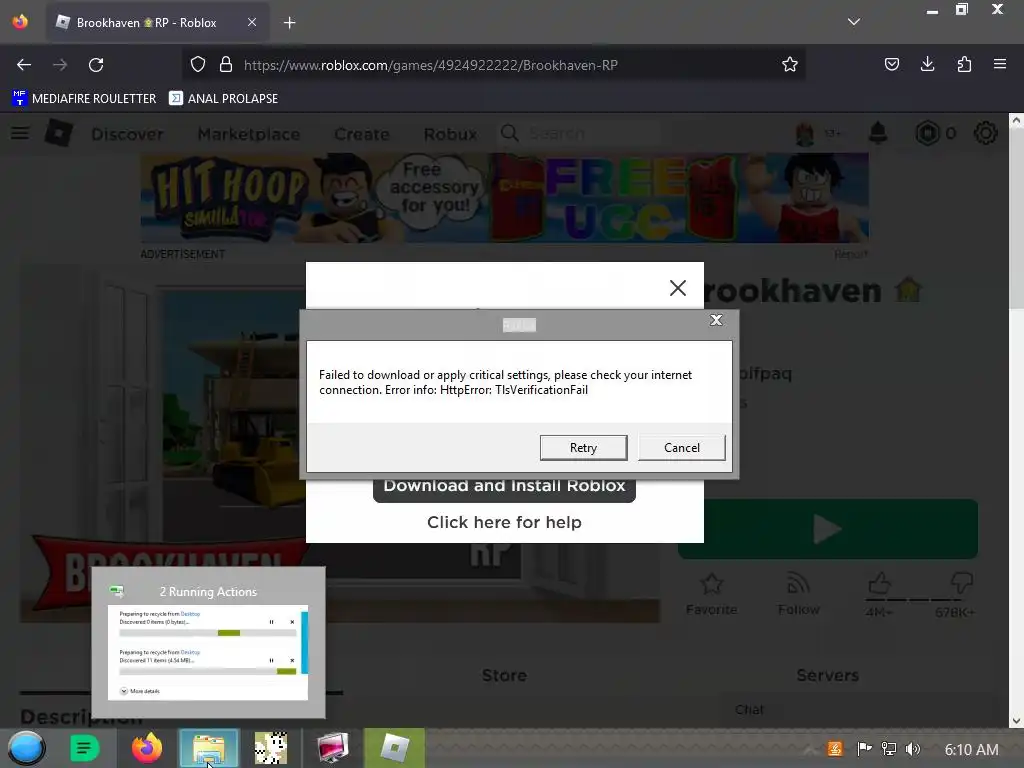The image size is (1024, 768).
Task: Click the orange Java tray icon
Action: click(x=835, y=749)
